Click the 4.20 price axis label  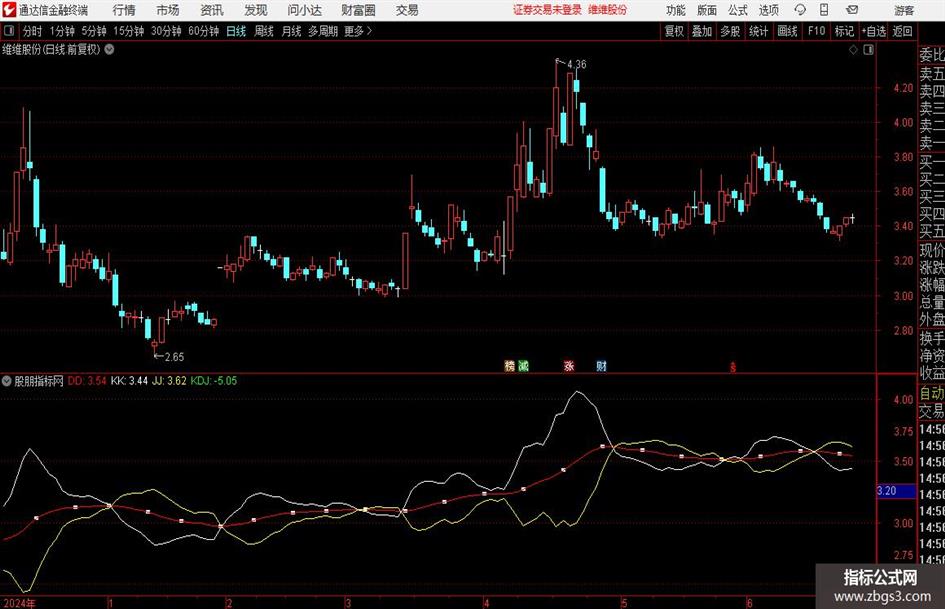tap(903, 88)
